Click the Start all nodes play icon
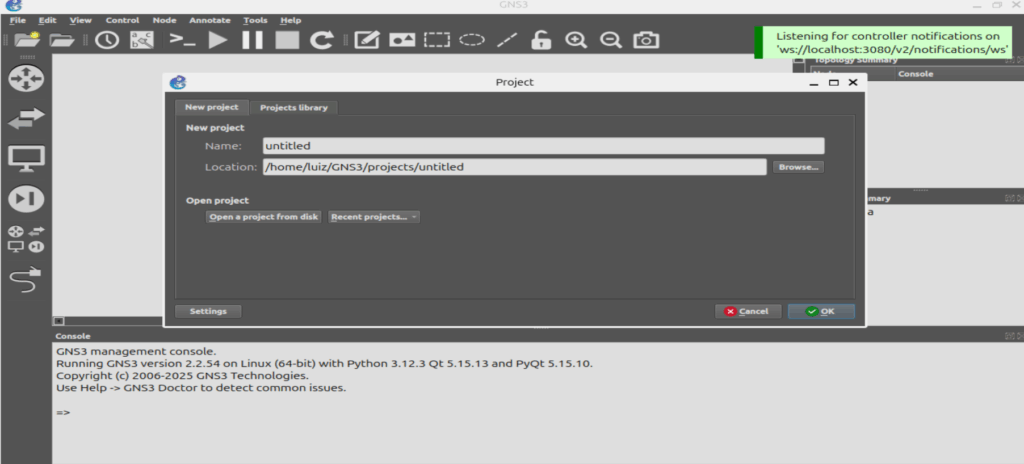Image resolution: width=1024 pixels, height=464 pixels. click(218, 40)
